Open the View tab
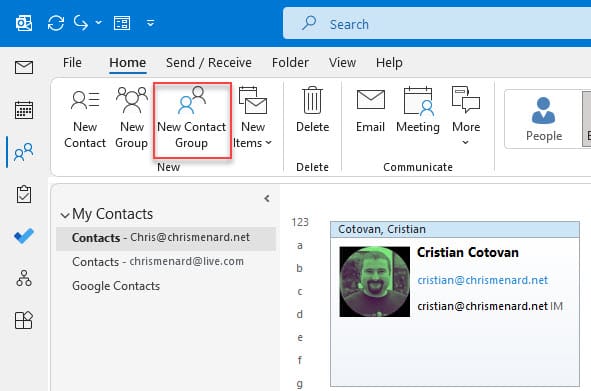The width and height of the screenshot is (591, 391). coord(342,63)
